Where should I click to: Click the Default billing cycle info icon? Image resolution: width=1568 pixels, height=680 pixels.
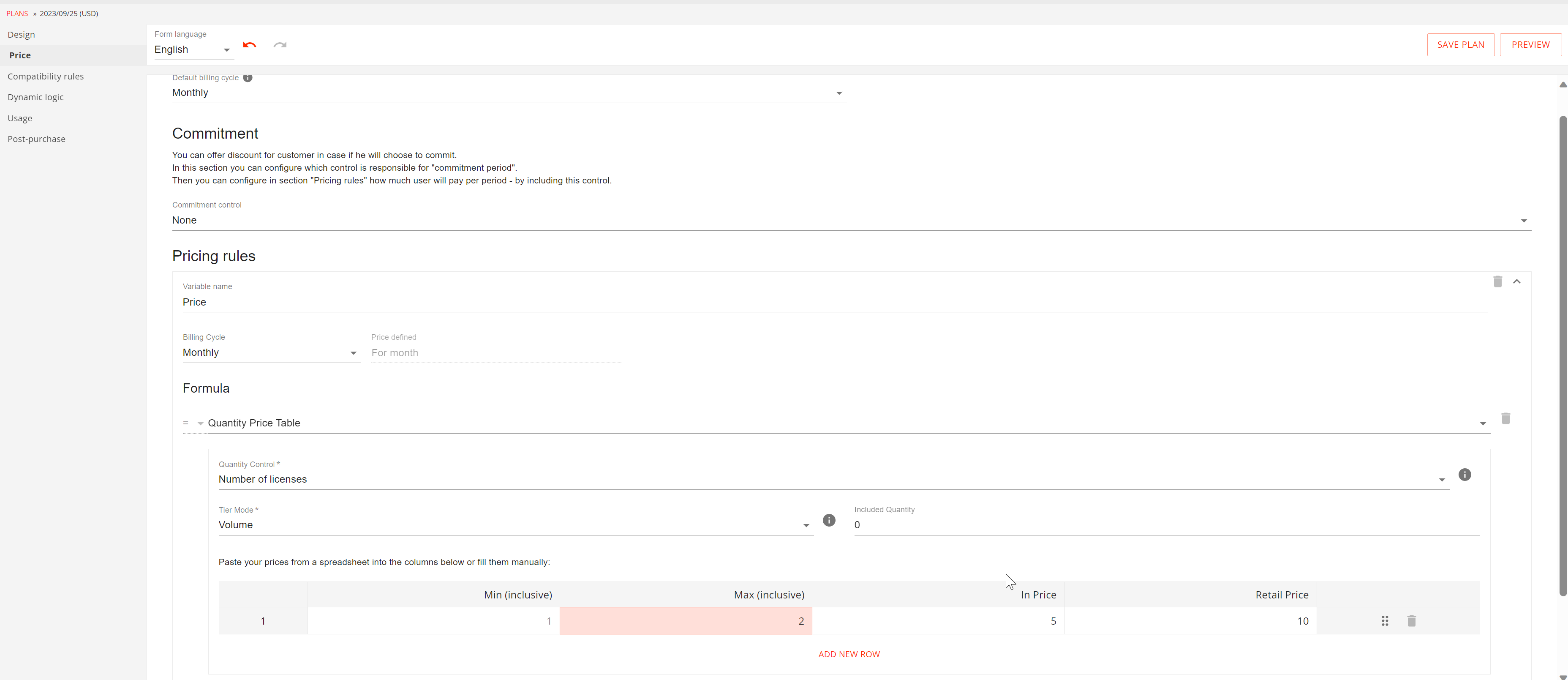coord(248,78)
